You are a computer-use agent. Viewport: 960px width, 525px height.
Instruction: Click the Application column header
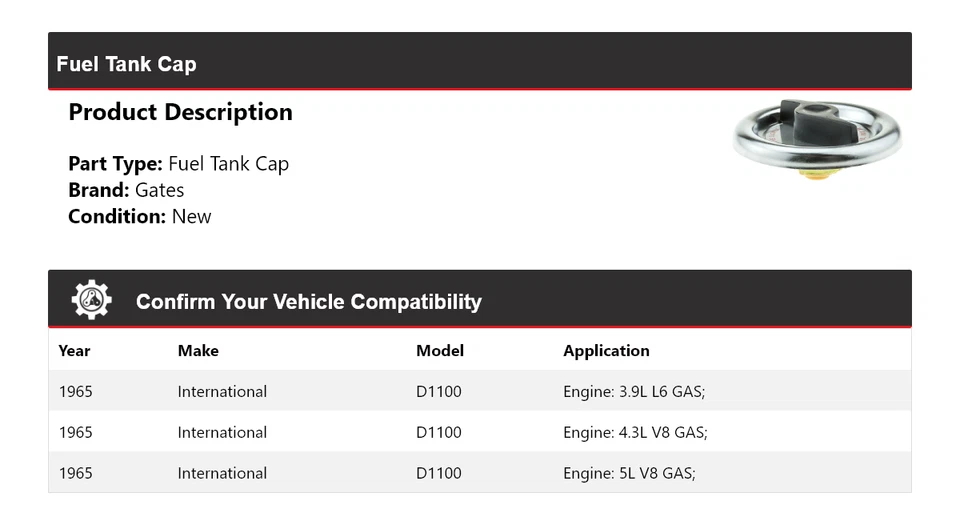click(x=606, y=351)
